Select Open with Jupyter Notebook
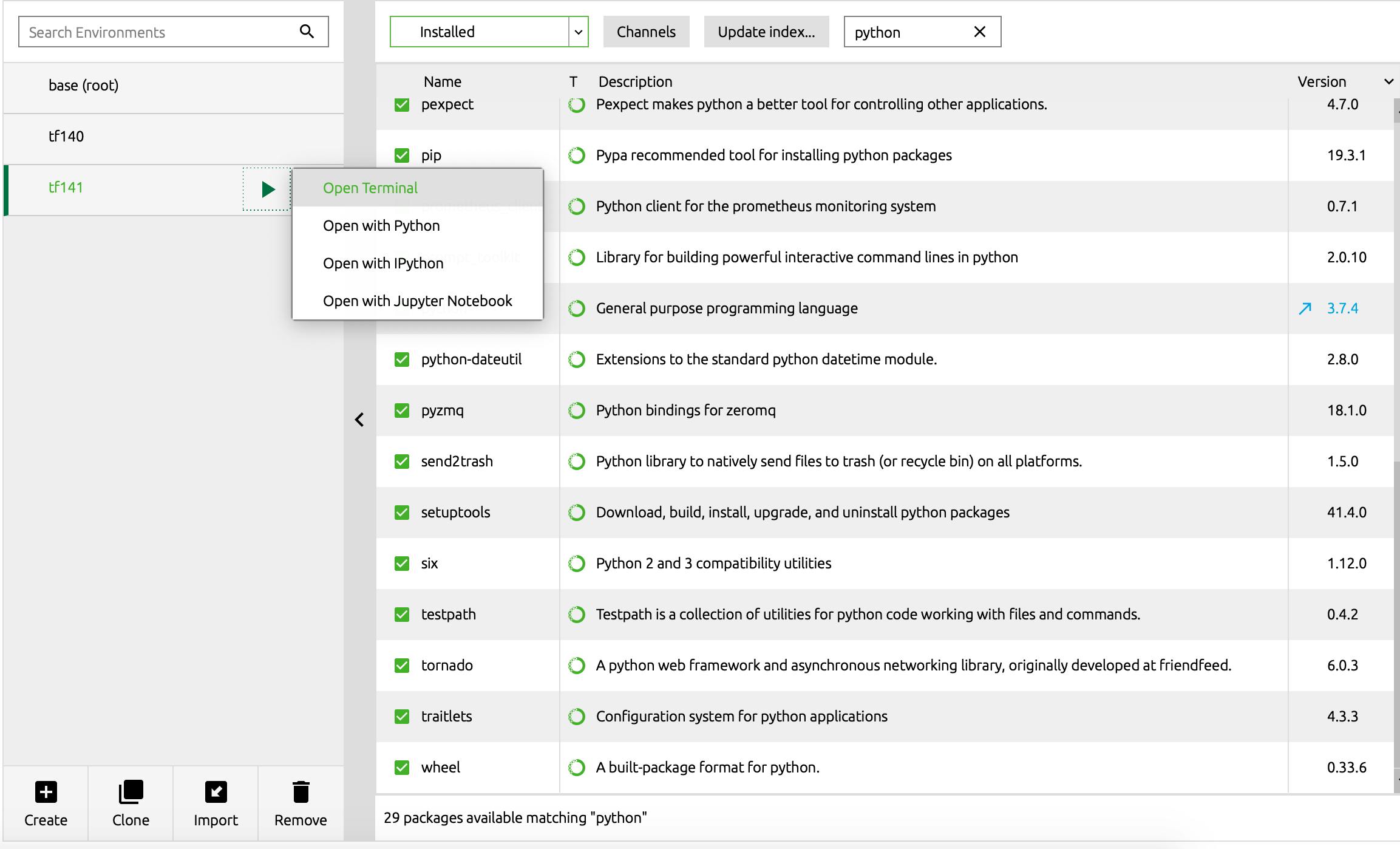The width and height of the screenshot is (1400, 849). 418,301
